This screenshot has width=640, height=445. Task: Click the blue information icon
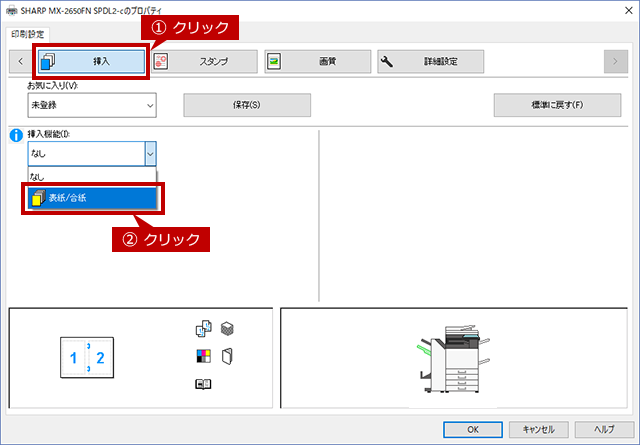[x=16, y=136]
